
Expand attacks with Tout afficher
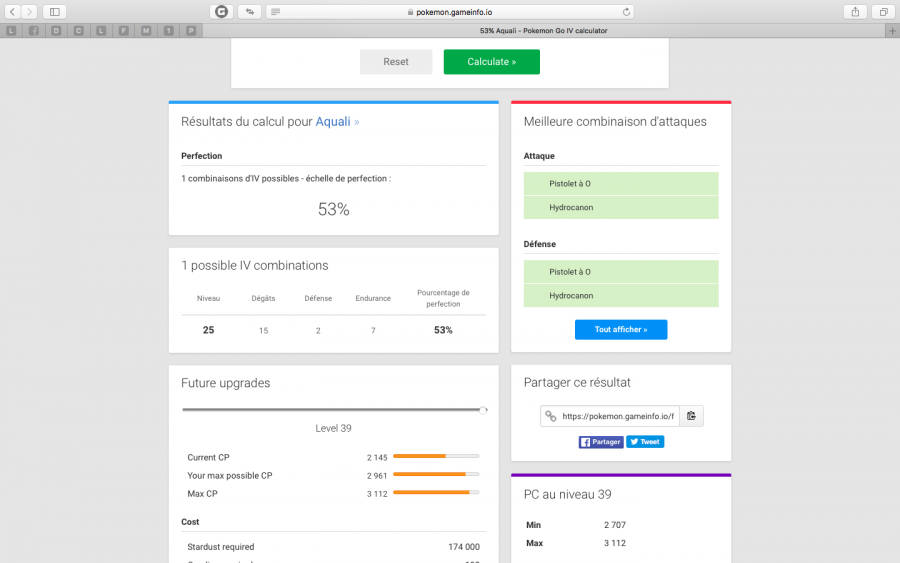[620, 330]
